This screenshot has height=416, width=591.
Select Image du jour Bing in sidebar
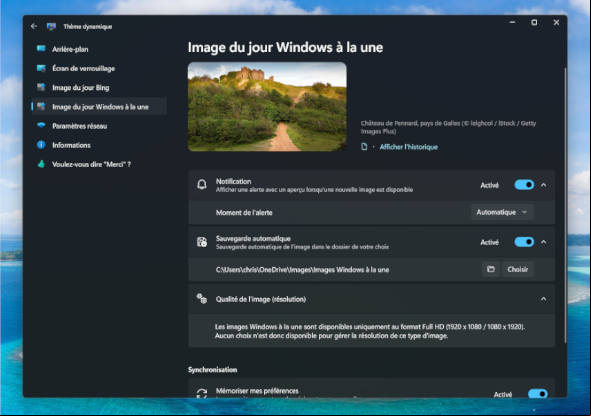pos(99,87)
